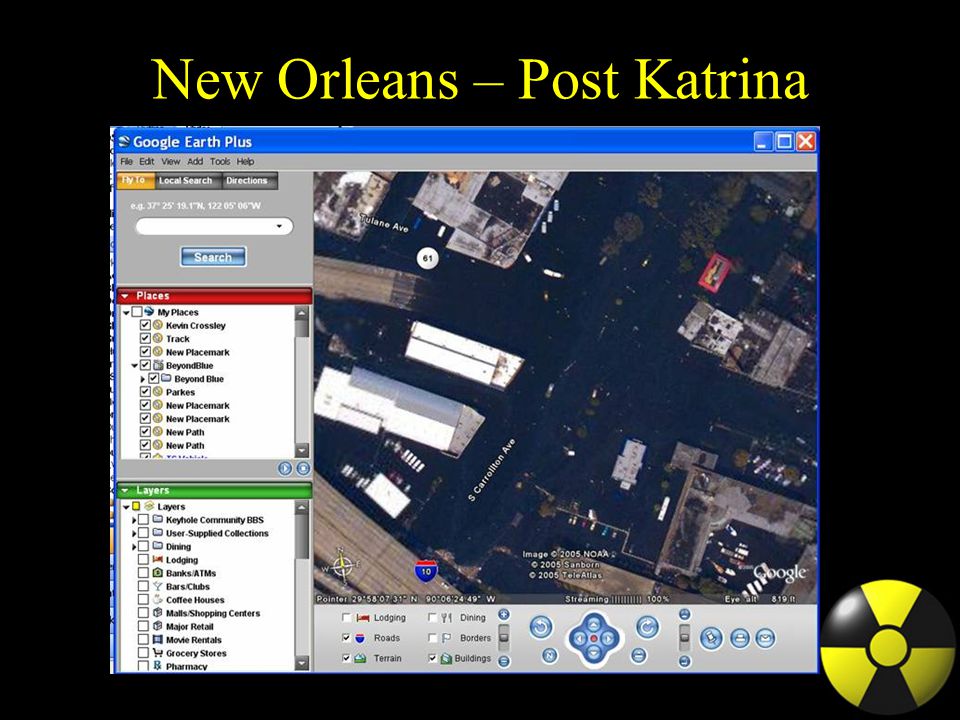Pan the map right with the right arrow
The image size is (960, 720).
[609, 639]
